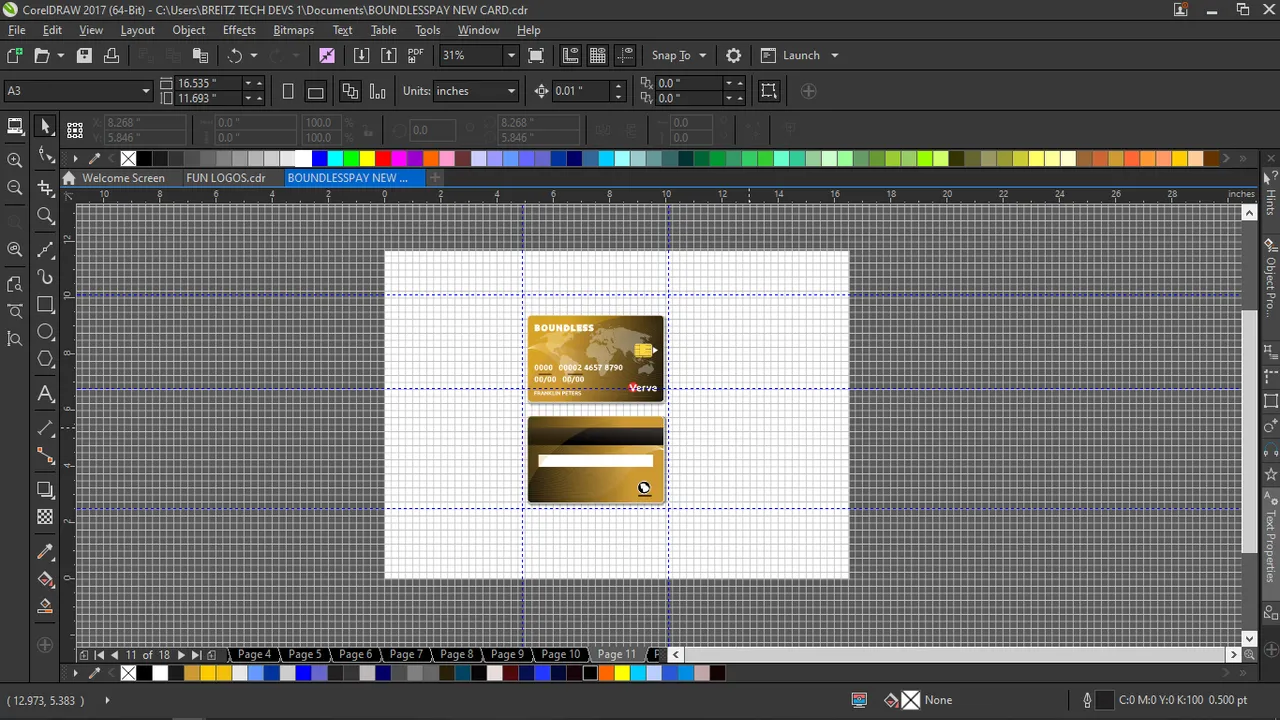Open the Bitmaps menu
The image size is (1280, 720).
click(293, 30)
